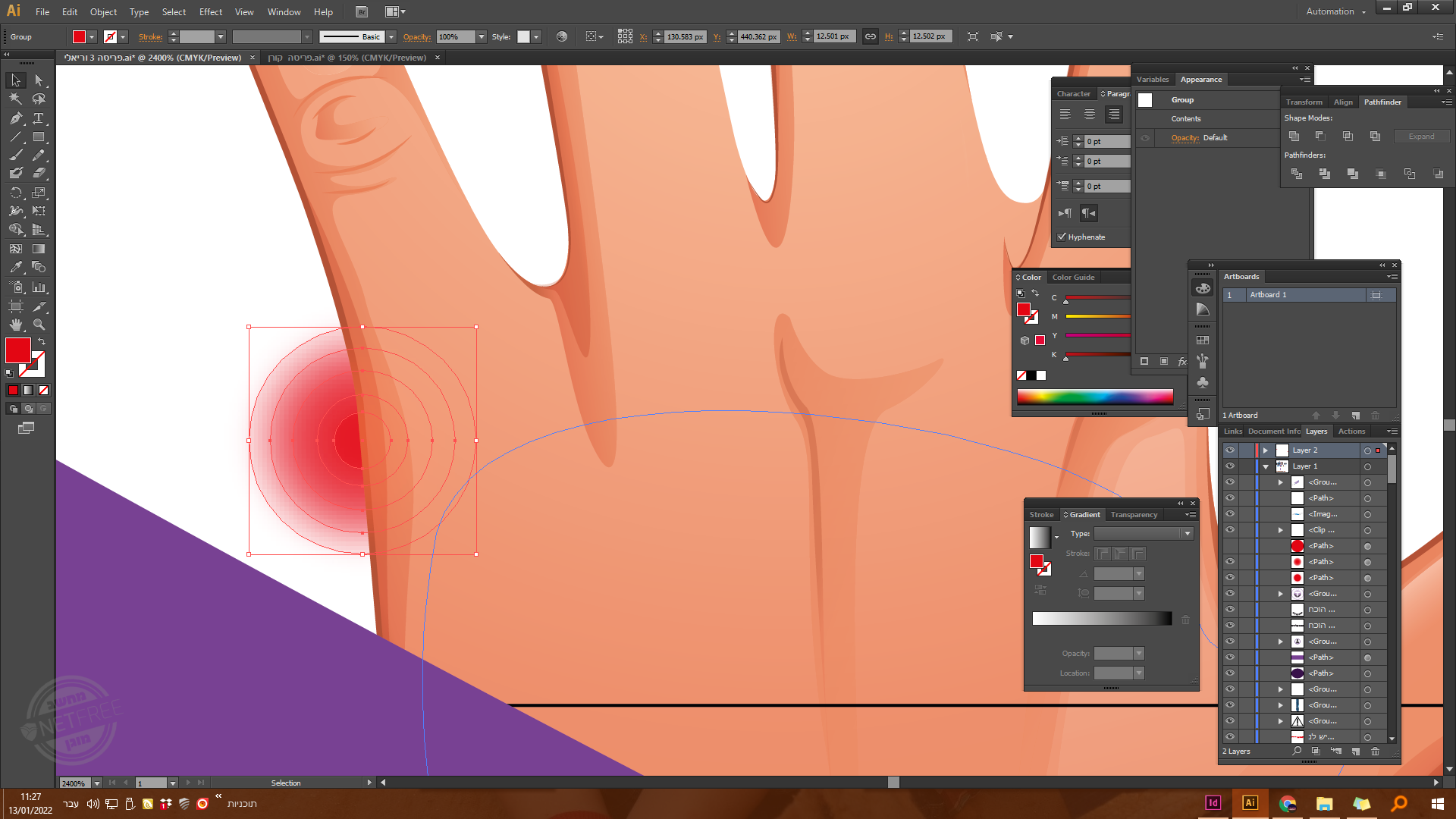Expand the Layer 2 disclosure triangle
Screen dimensions: 1456x819
click(1266, 450)
